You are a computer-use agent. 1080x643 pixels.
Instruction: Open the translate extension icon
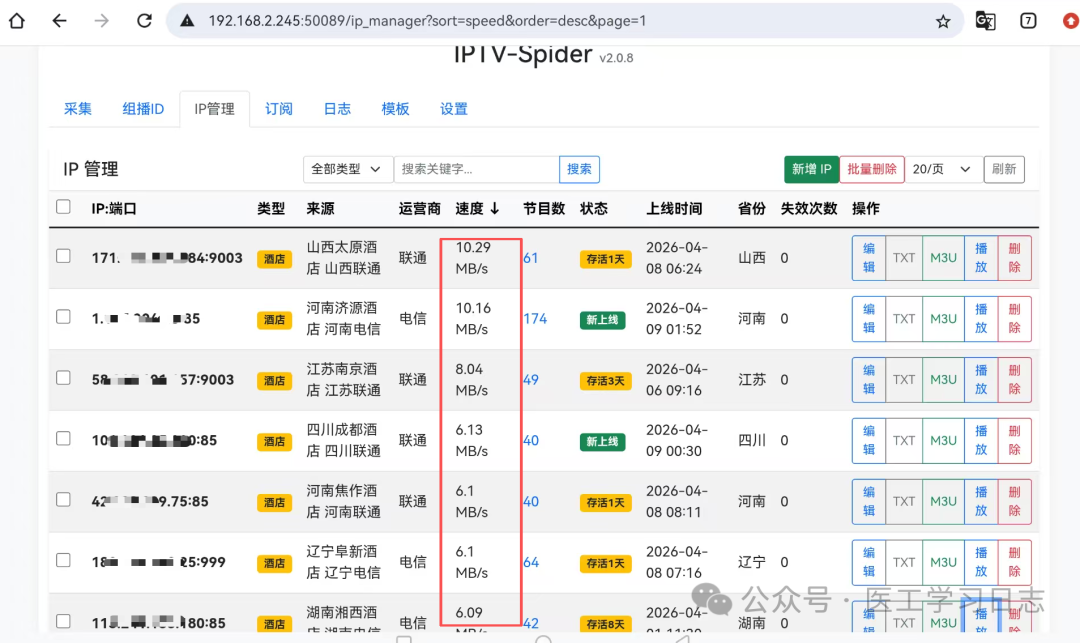[985, 21]
